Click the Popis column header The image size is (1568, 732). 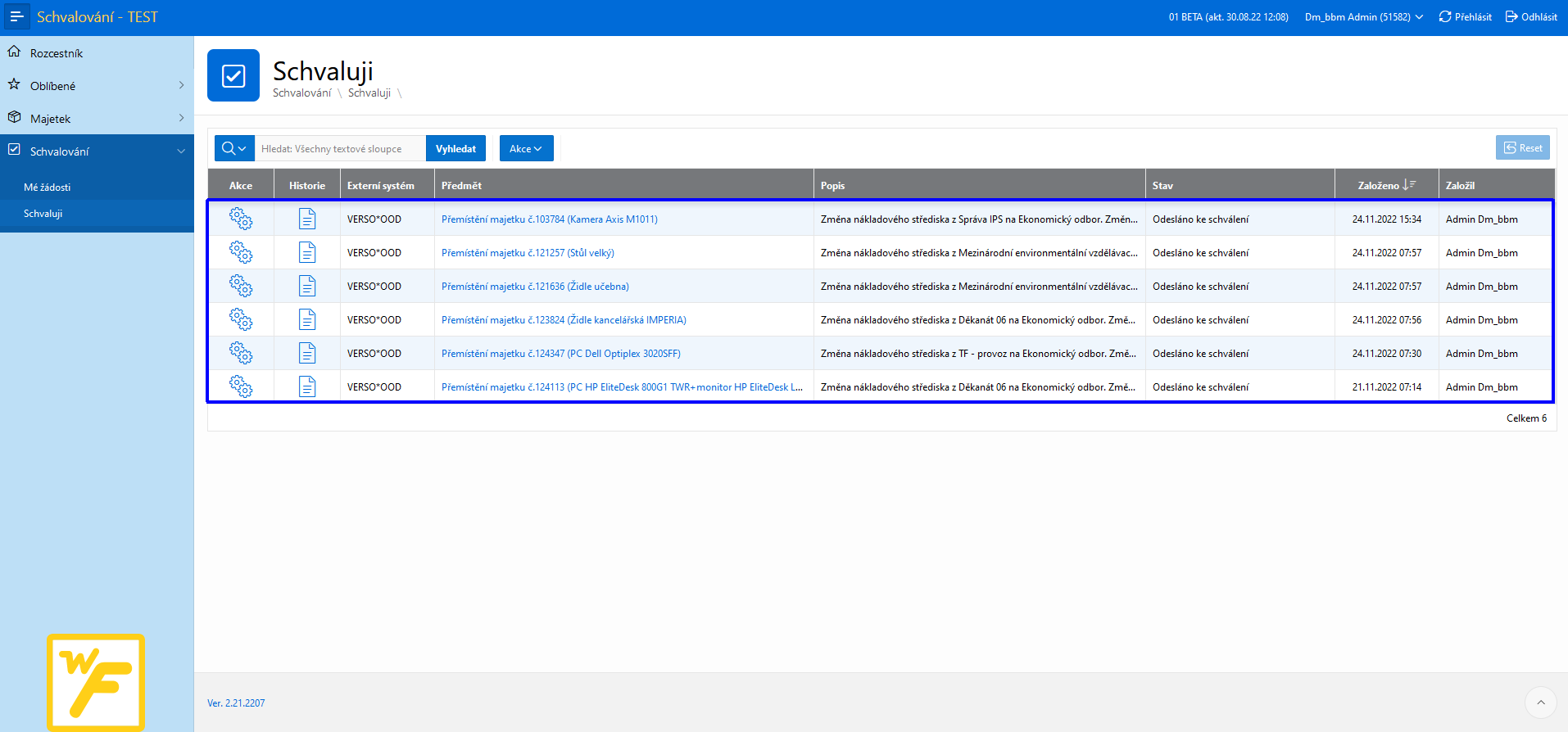point(980,185)
